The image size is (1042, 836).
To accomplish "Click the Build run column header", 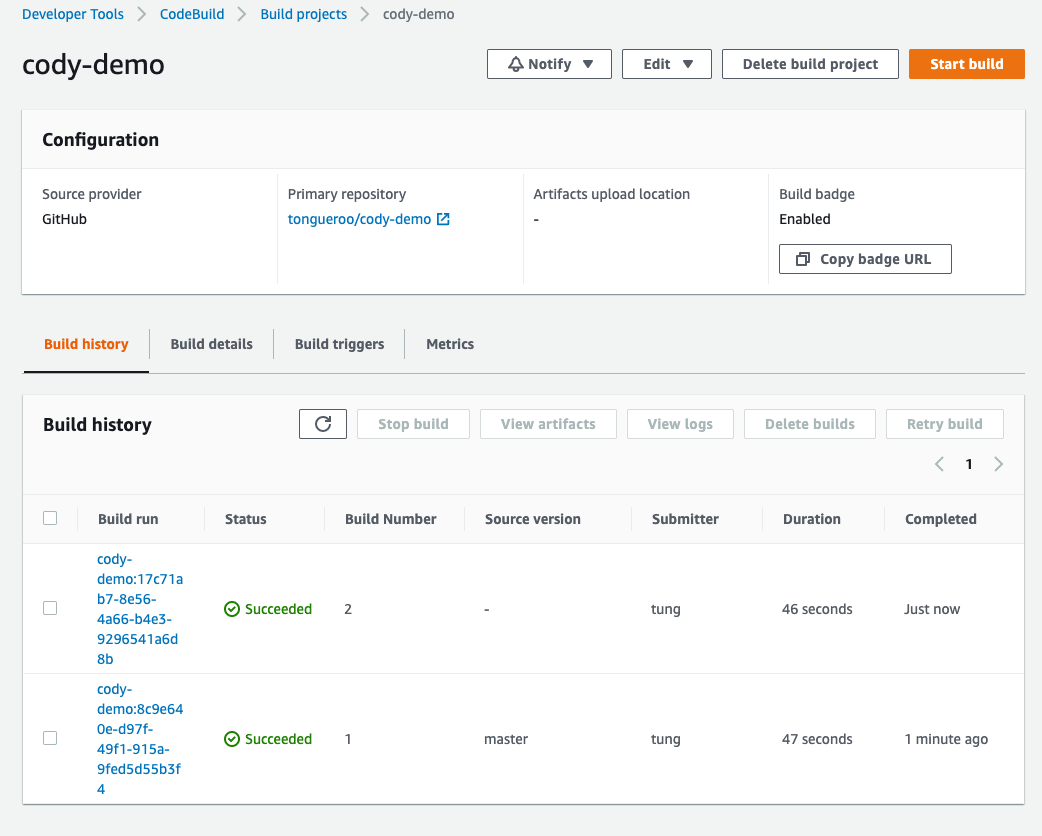I will pos(128,519).
